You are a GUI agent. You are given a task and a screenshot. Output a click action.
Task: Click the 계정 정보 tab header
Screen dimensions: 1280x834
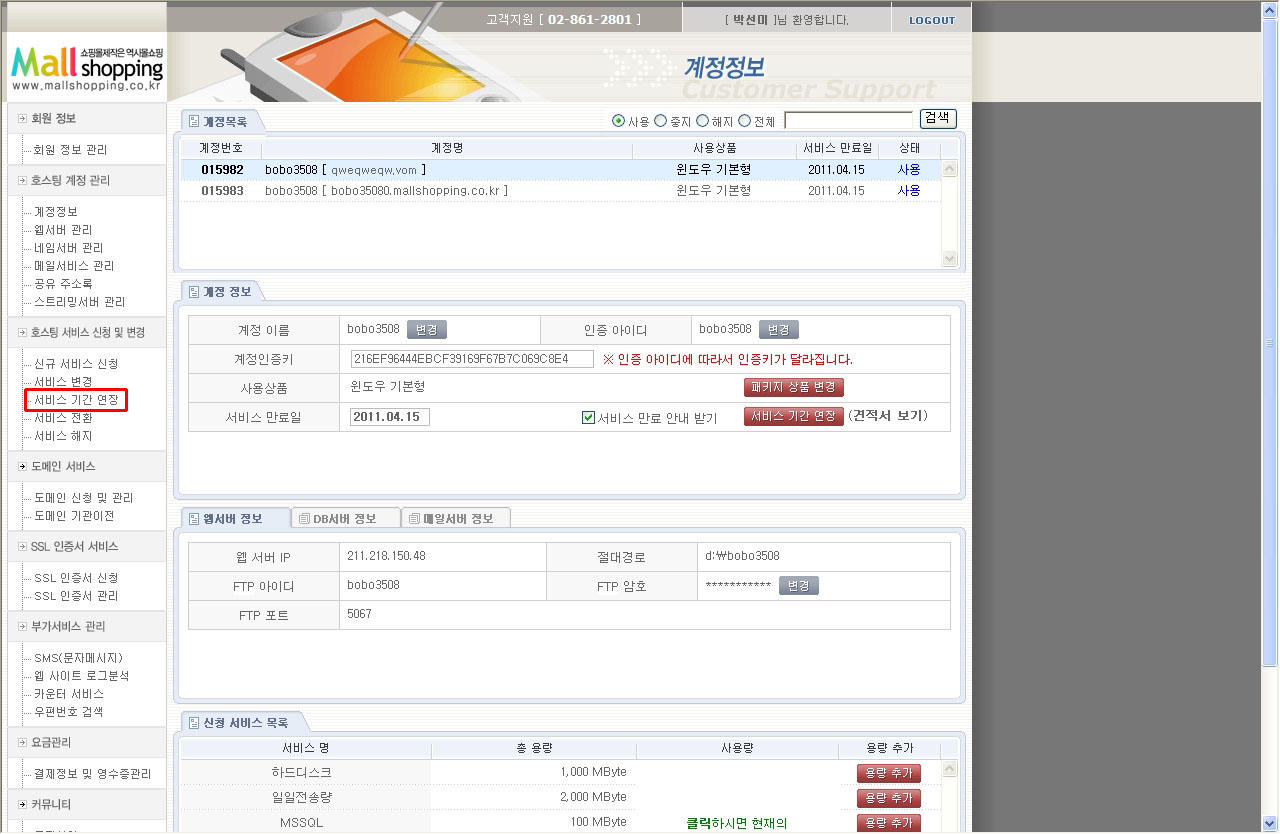tap(222, 292)
